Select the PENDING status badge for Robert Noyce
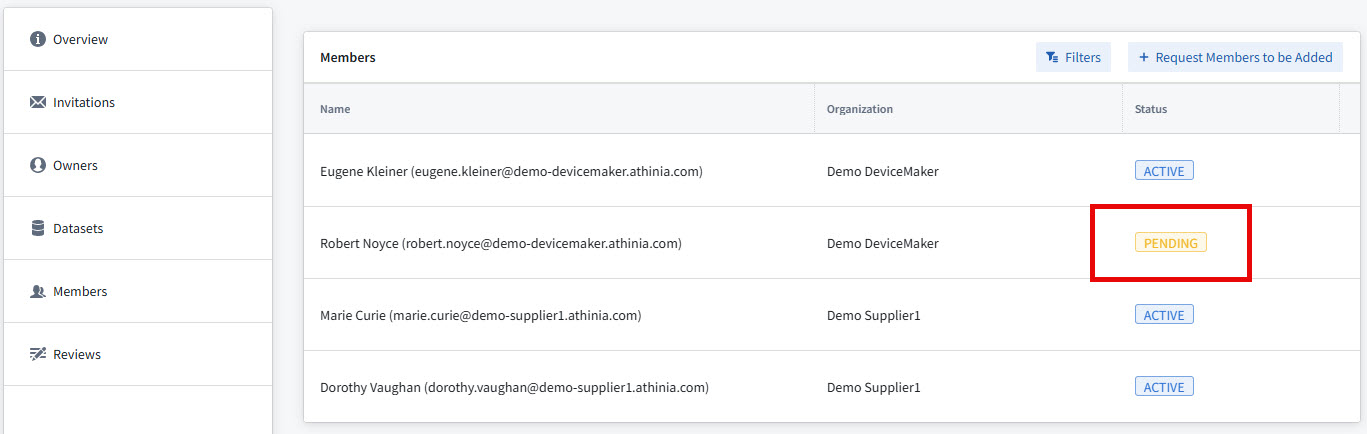Screen dimensions: 1367x434 (x=1170, y=243)
